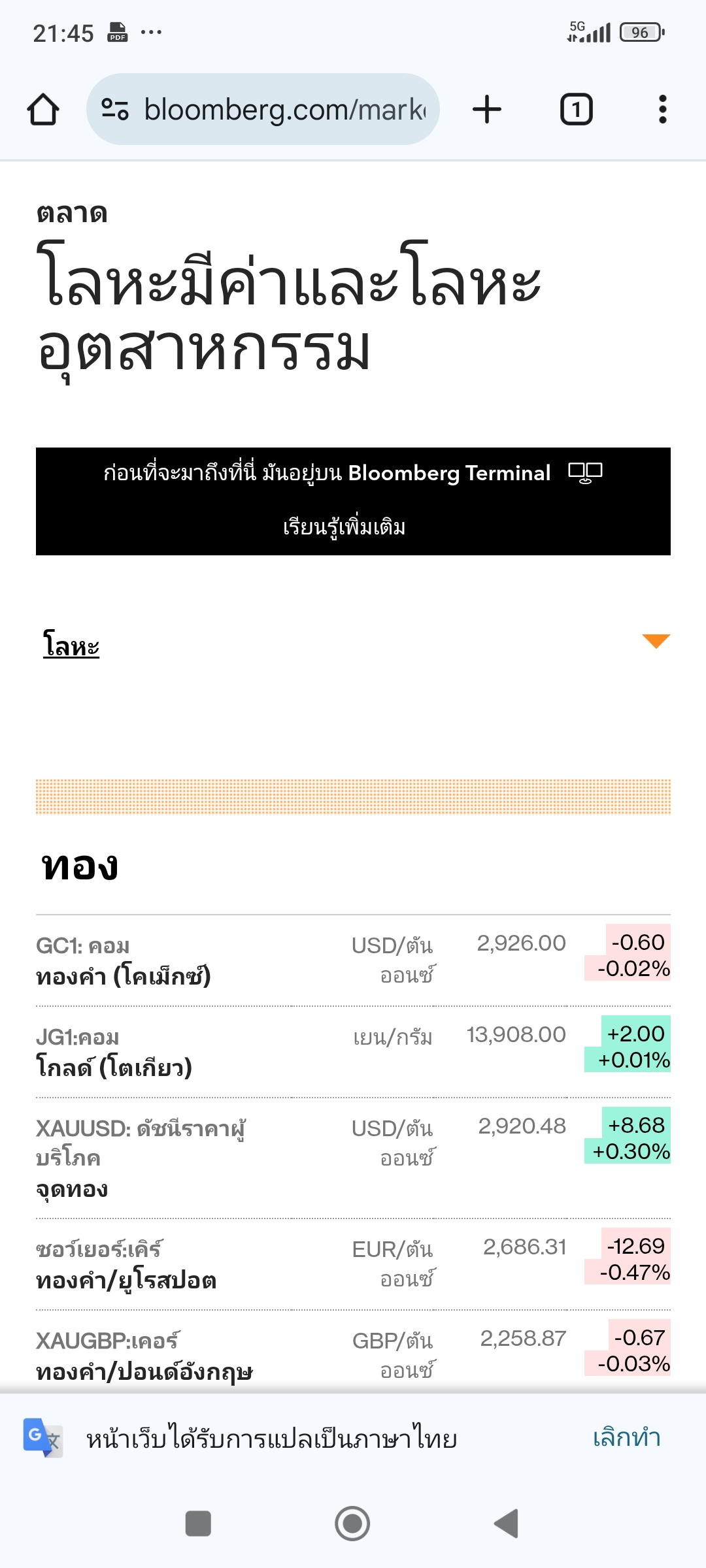Screen dimensions: 706x1568
Task: Open site settings icon in address bar
Action: pos(115,109)
